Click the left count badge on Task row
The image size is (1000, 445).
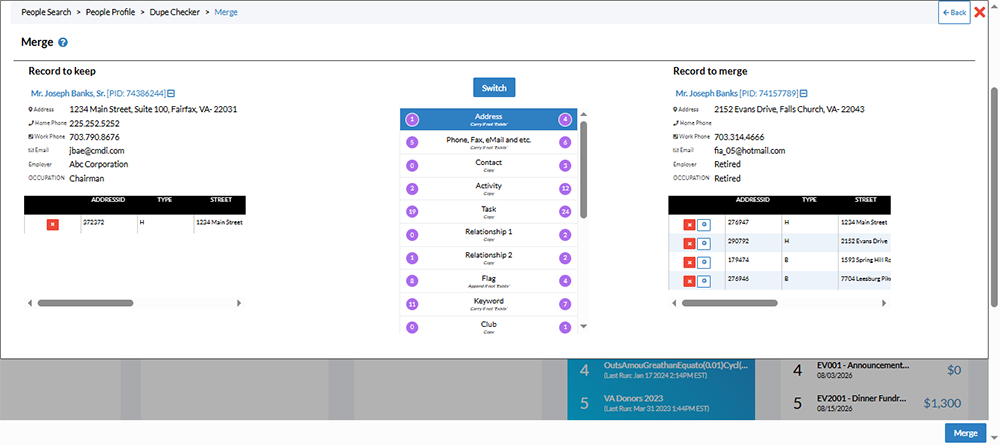point(412,212)
